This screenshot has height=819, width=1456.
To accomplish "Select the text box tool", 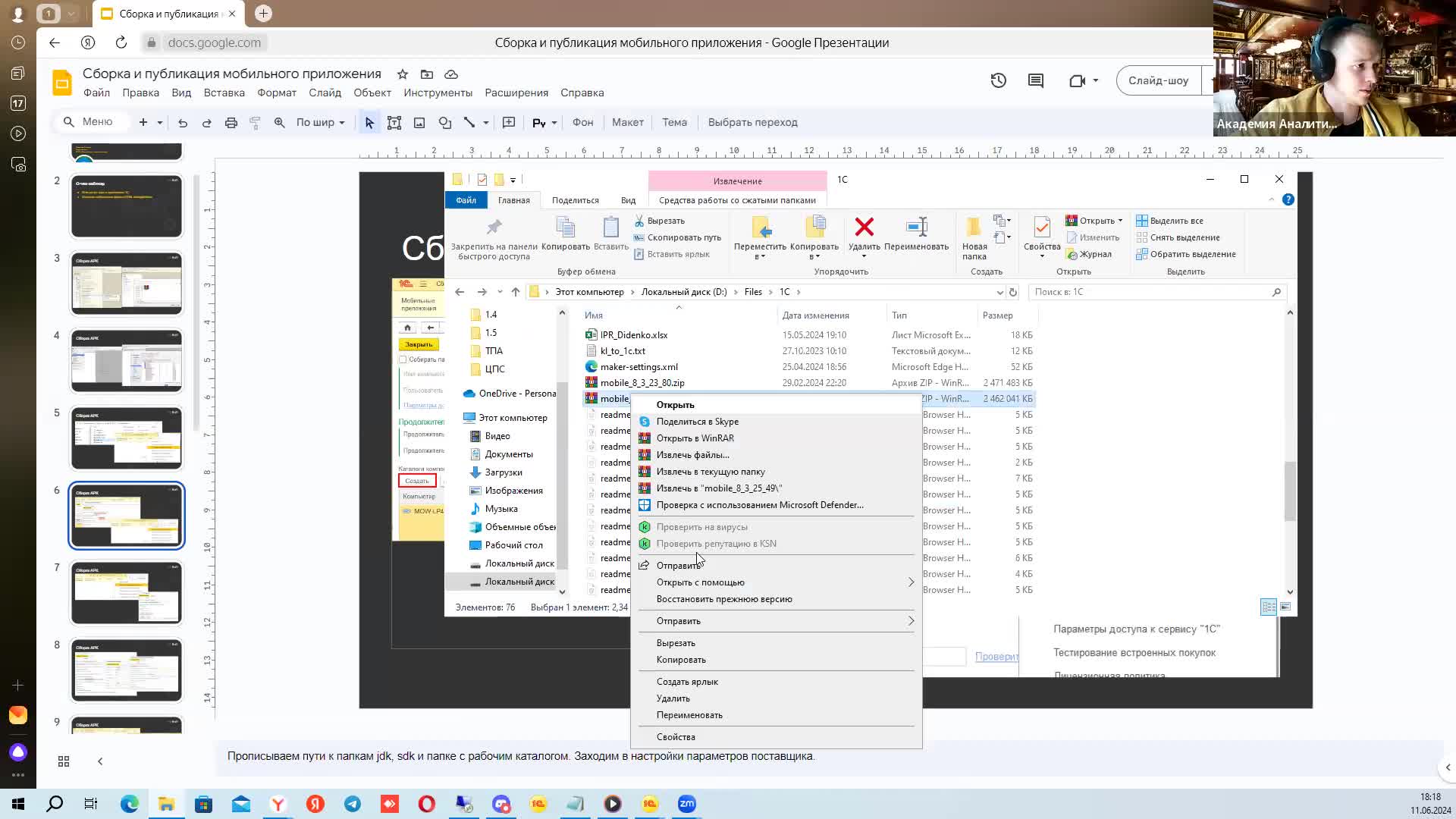I will (394, 122).
